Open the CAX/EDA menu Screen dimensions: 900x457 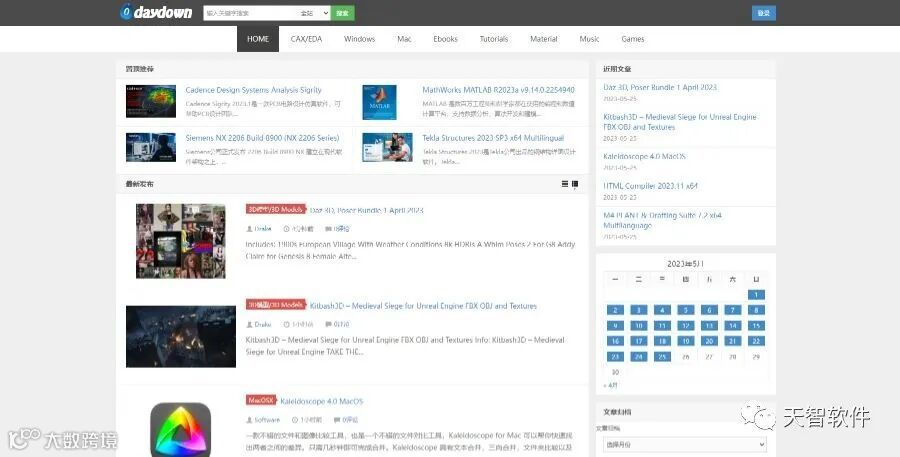(306, 39)
